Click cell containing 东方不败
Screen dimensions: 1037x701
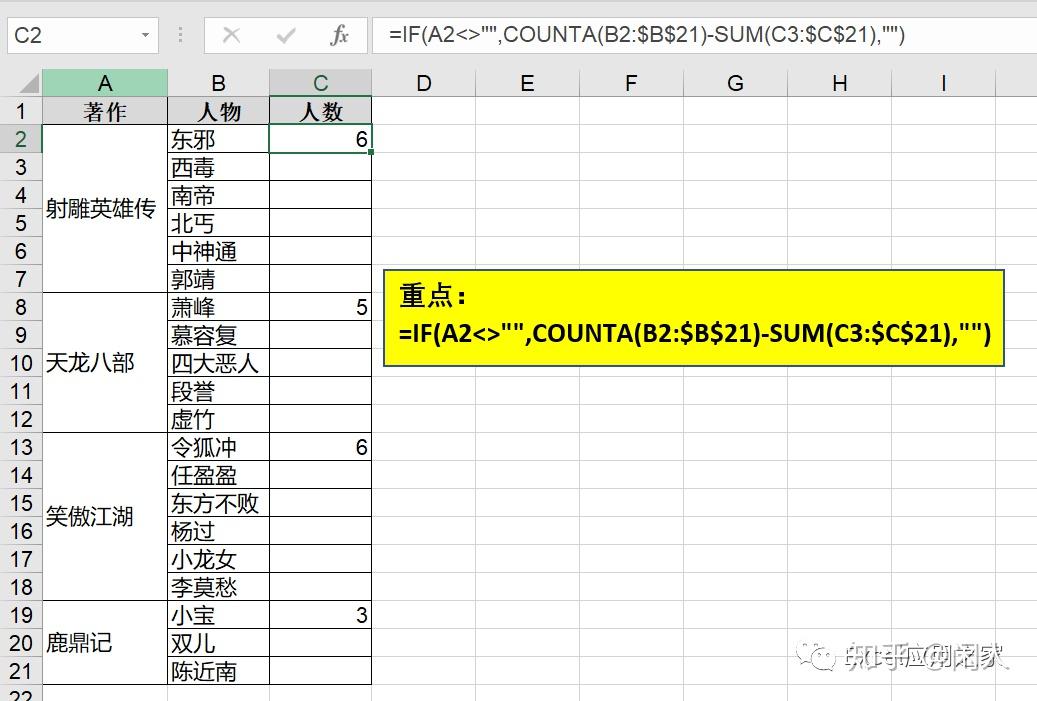tap(218, 503)
